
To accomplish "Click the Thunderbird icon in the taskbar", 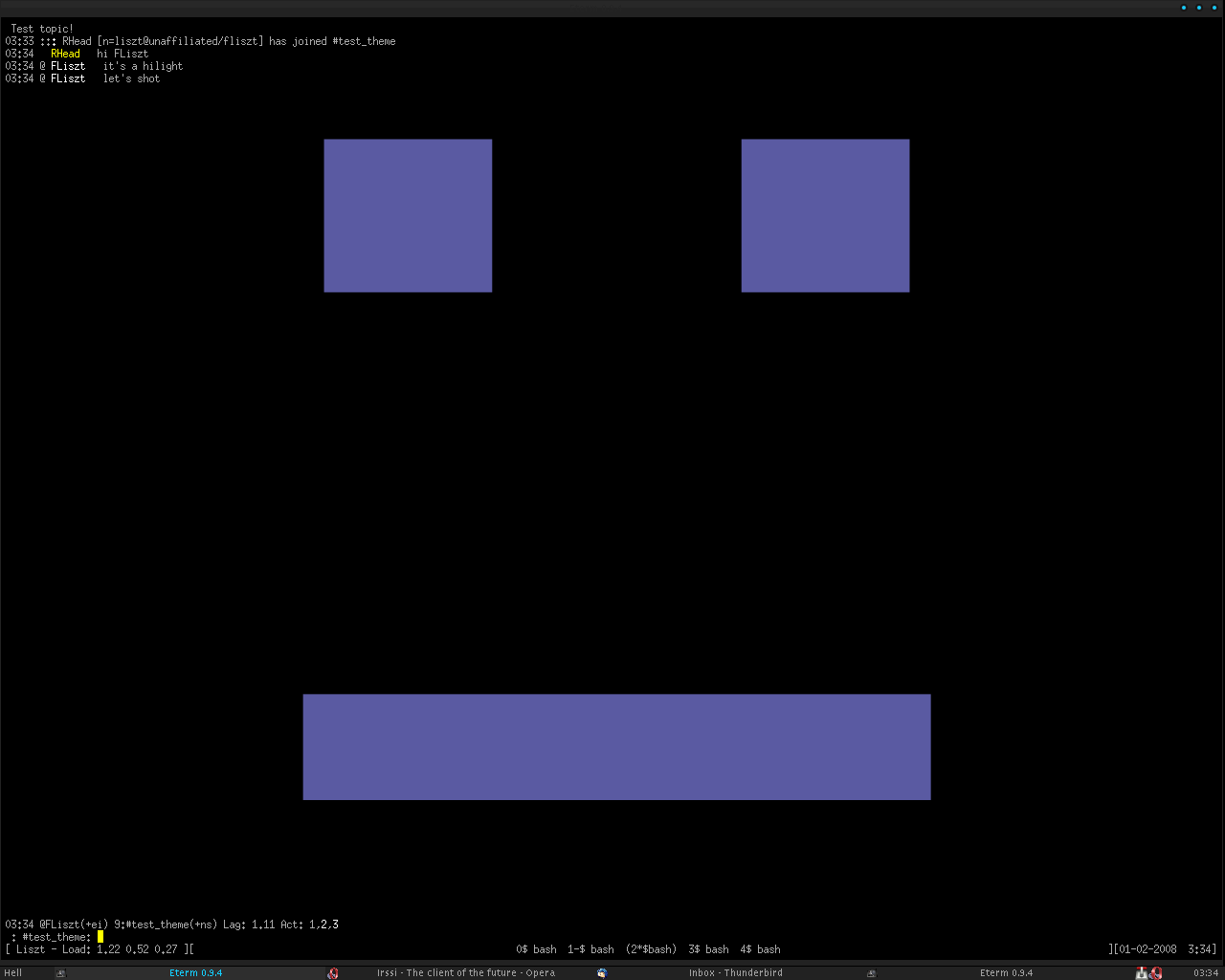I will pyautogui.click(x=602, y=973).
